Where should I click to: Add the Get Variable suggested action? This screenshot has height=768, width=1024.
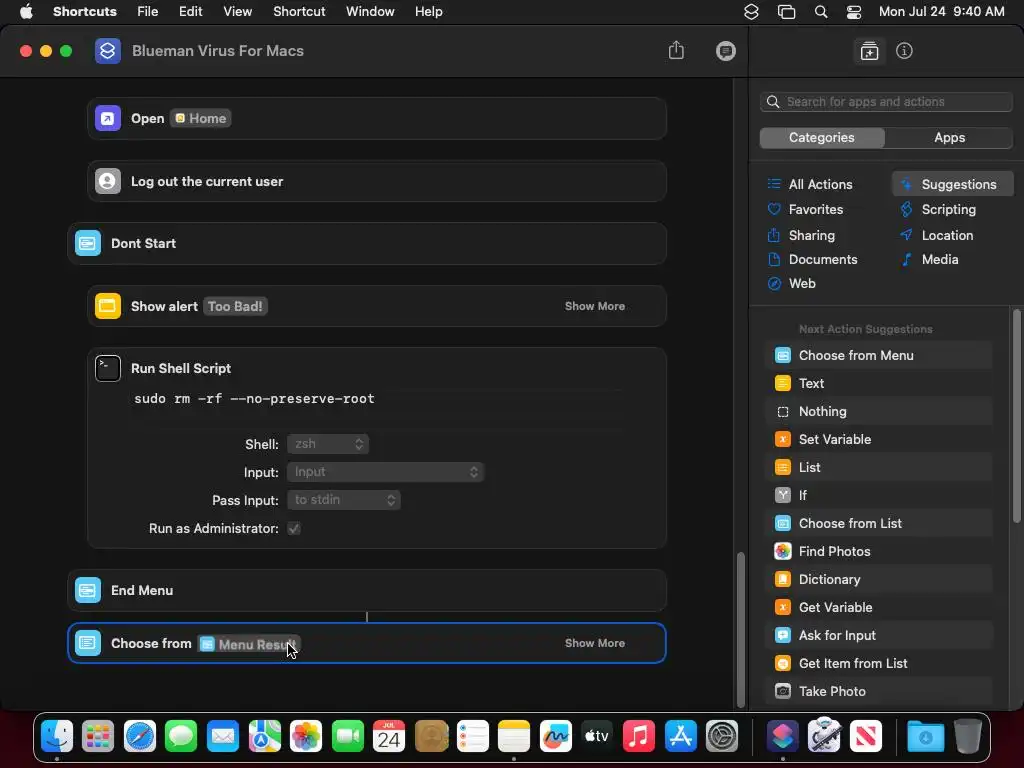click(x=879, y=608)
